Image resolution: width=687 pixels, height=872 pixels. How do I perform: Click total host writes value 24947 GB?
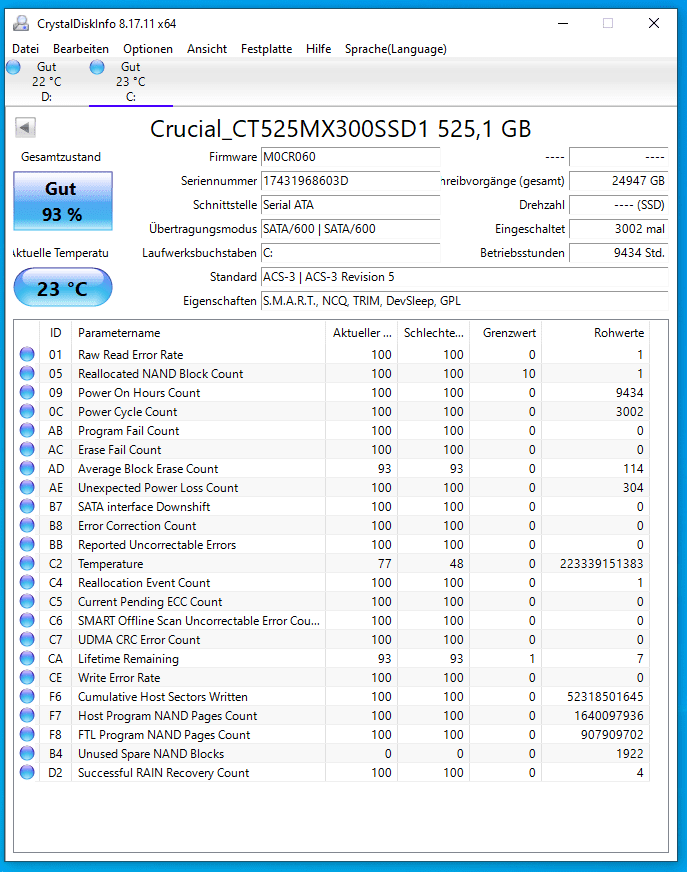pyautogui.click(x=619, y=181)
